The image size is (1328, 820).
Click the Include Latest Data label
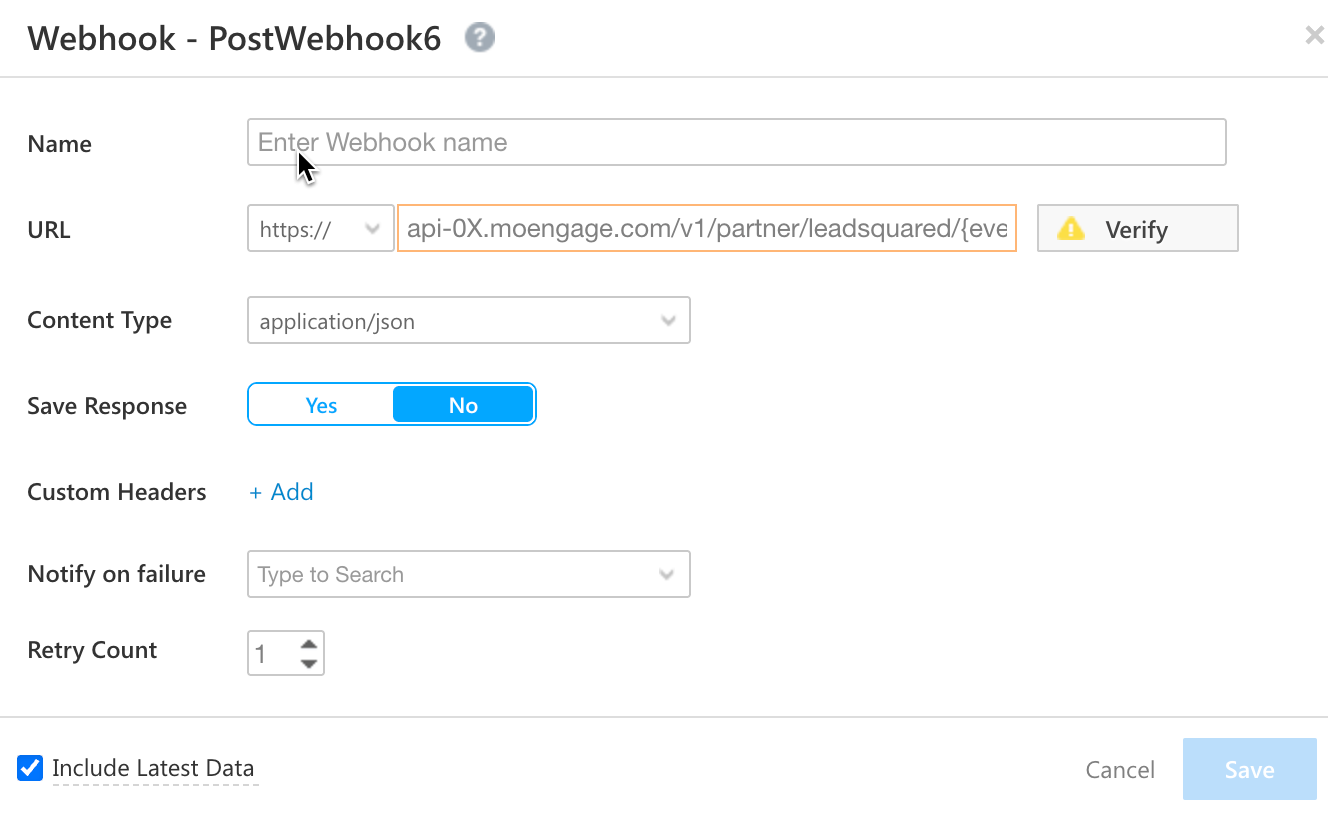coord(153,768)
